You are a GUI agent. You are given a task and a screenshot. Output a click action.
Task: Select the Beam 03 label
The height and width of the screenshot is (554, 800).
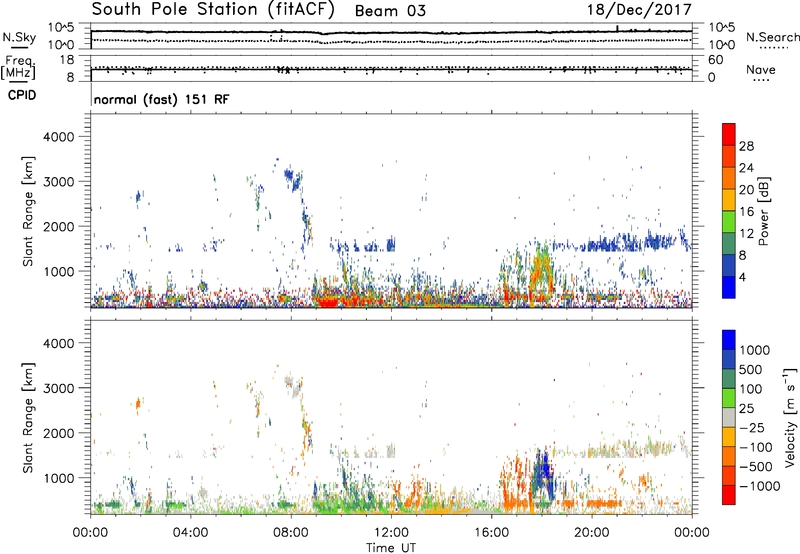390,11
